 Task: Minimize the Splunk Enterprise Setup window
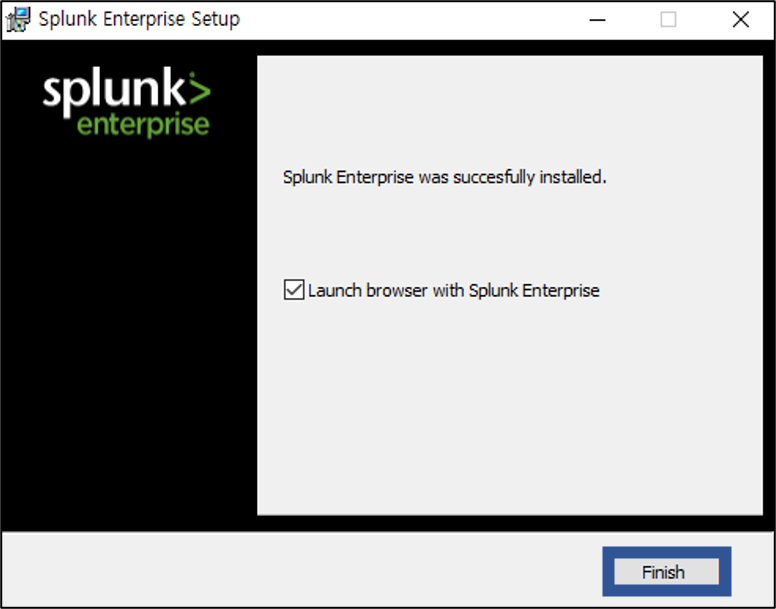[x=597, y=20]
